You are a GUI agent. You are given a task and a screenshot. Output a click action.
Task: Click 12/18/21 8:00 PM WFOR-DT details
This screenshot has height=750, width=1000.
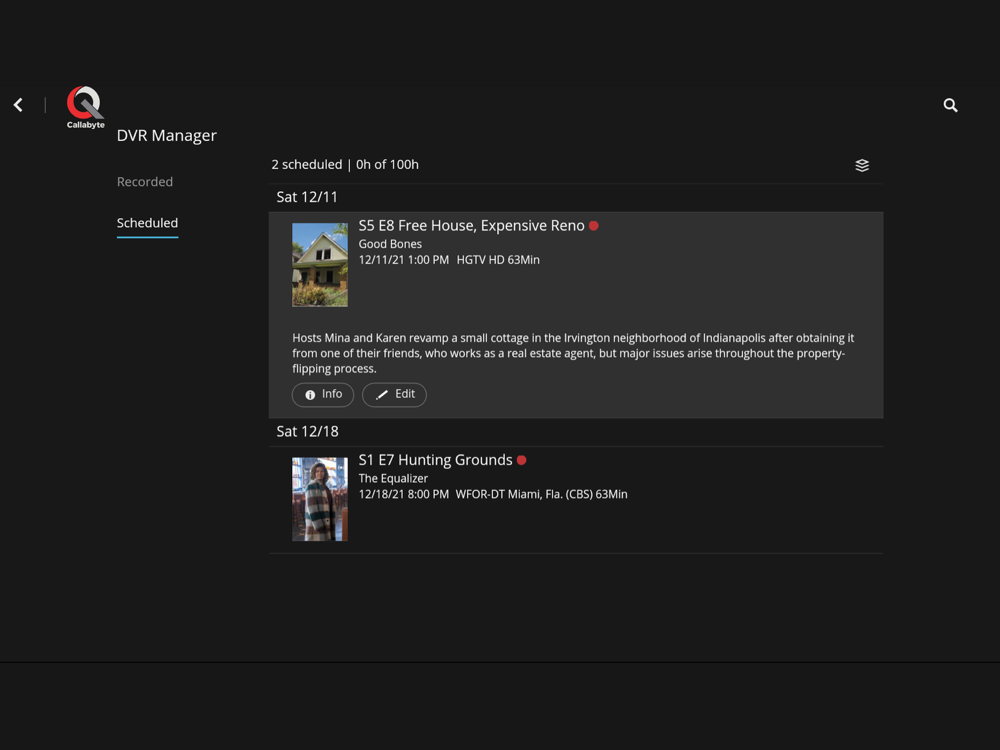pos(493,494)
